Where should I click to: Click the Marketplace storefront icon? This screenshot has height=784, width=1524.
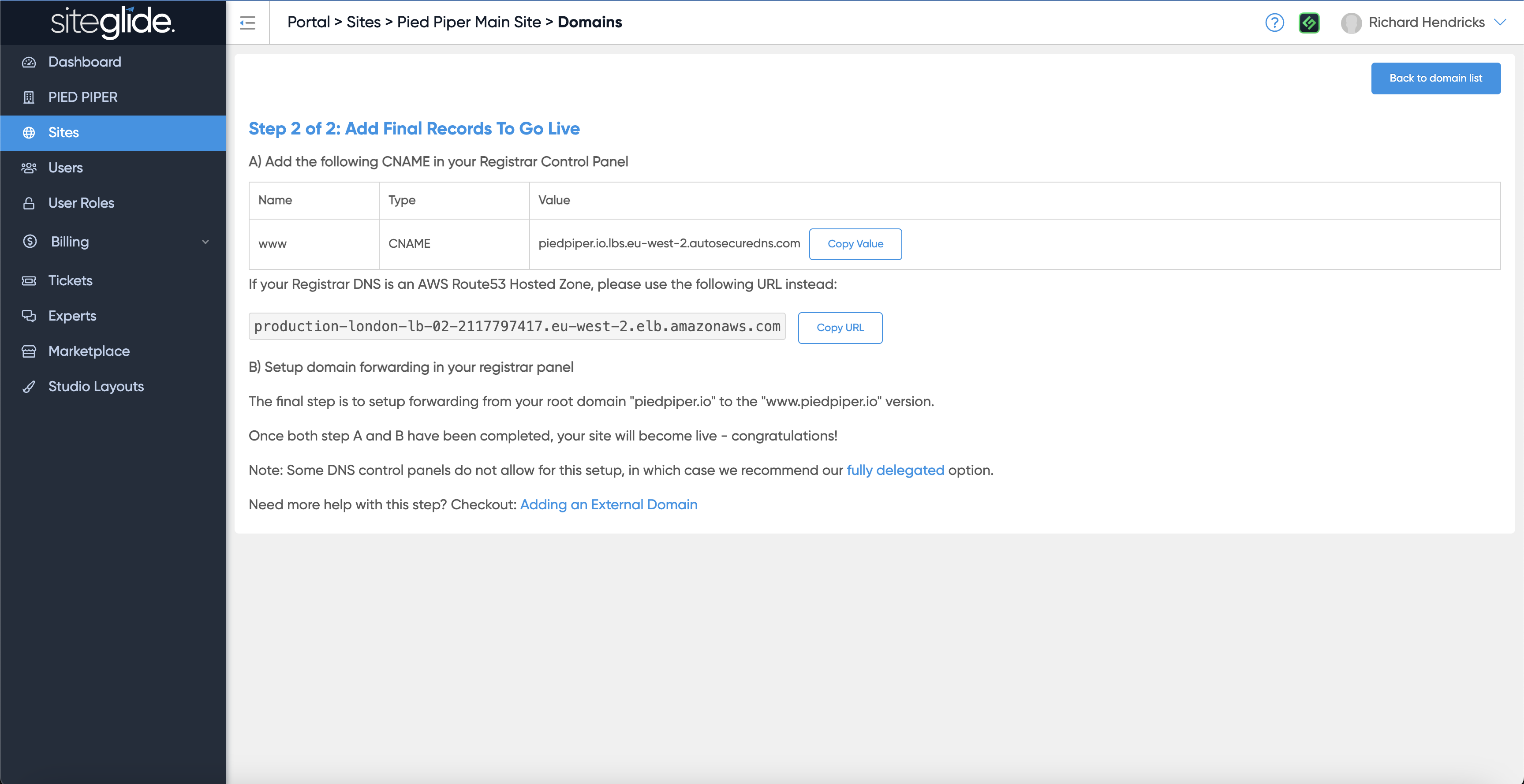point(29,351)
